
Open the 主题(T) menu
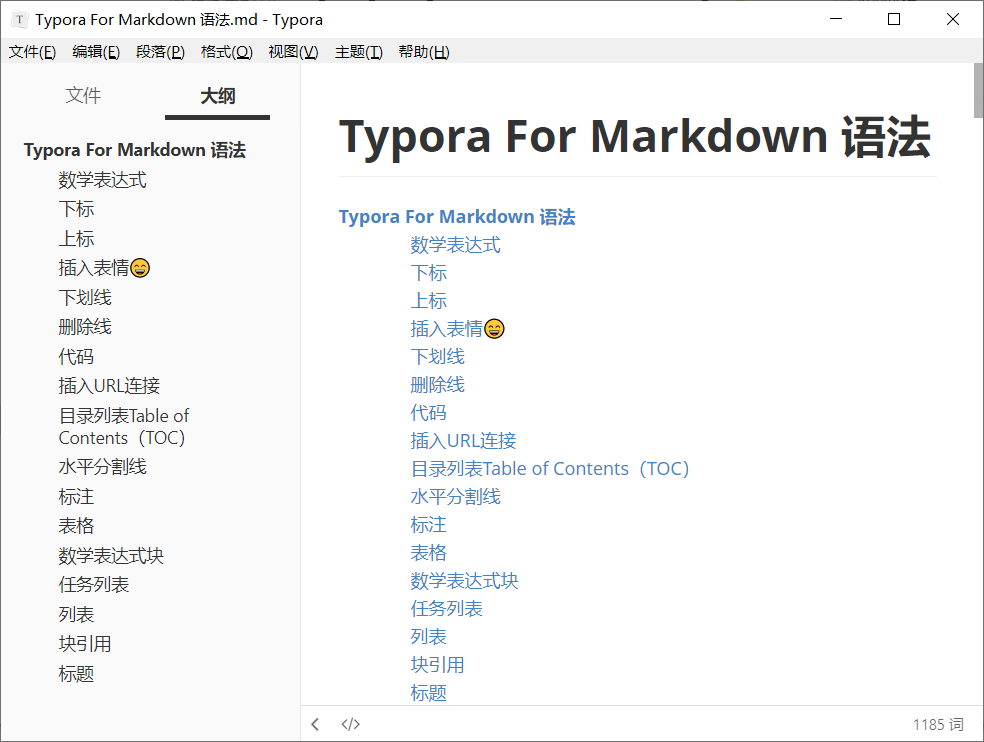pos(358,52)
